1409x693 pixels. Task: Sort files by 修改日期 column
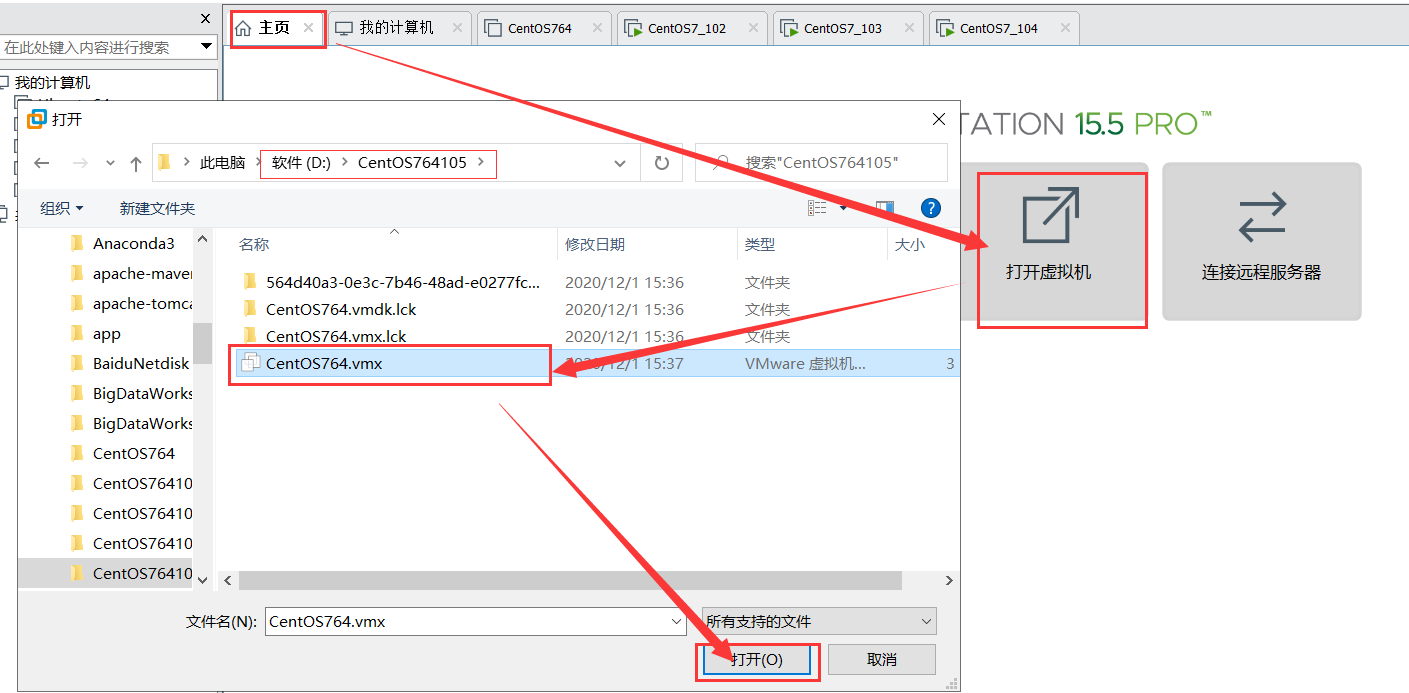click(595, 244)
